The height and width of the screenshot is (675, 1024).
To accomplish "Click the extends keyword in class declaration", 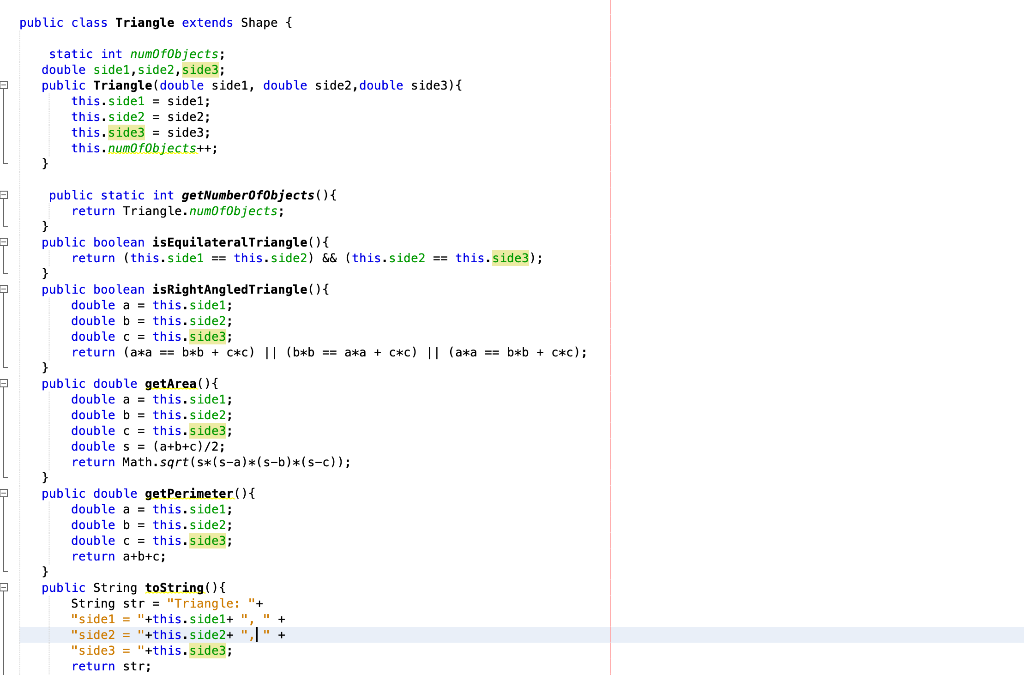I will pyautogui.click(x=206, y=22).
